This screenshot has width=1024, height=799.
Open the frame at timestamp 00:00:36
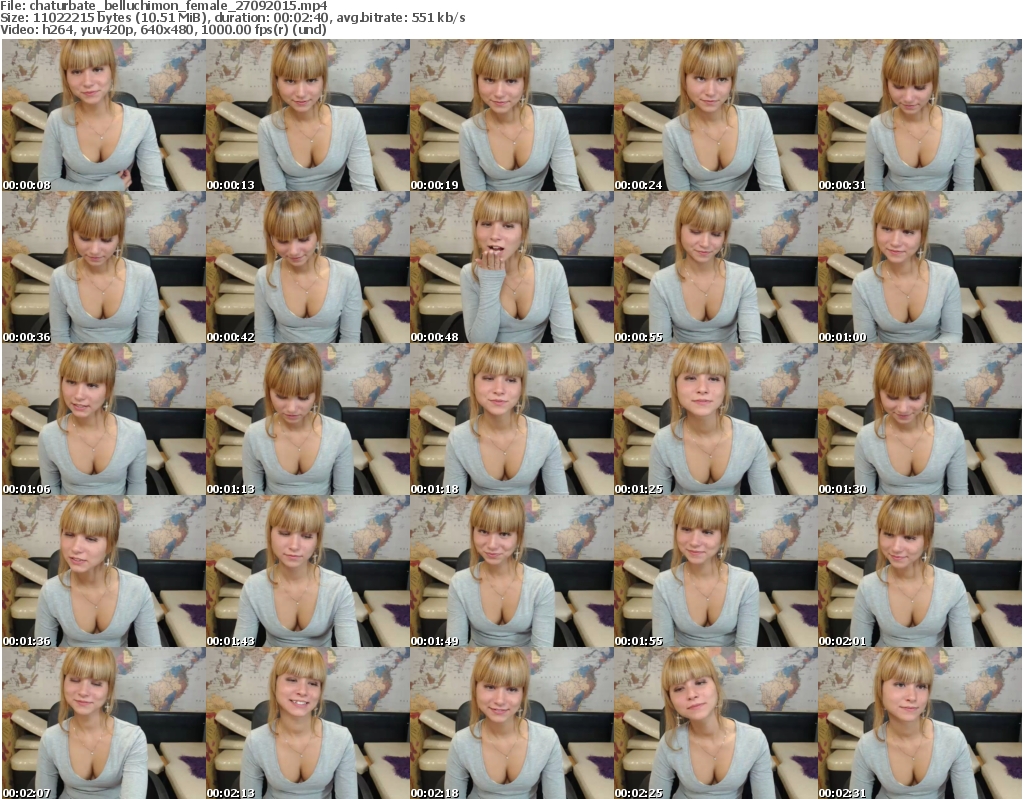(x=104, y=267)
